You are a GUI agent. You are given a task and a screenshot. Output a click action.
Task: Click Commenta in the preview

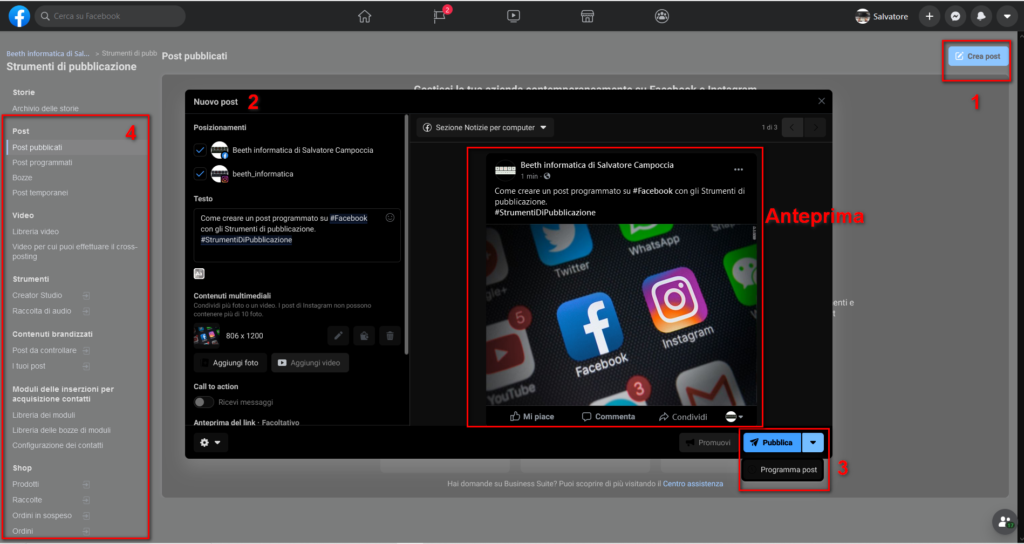click(608, 417)
